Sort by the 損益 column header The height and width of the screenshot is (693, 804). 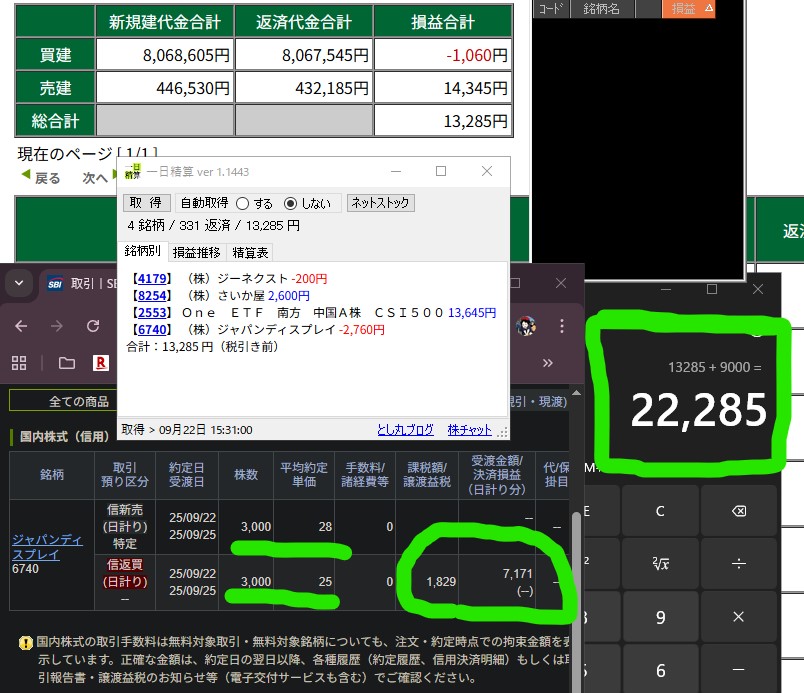point(689,9)
